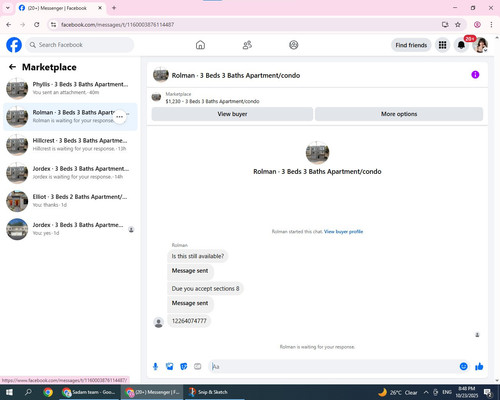The image size is (500, 400).
Task: Choose a GIF icon
Action: point(198,367)
